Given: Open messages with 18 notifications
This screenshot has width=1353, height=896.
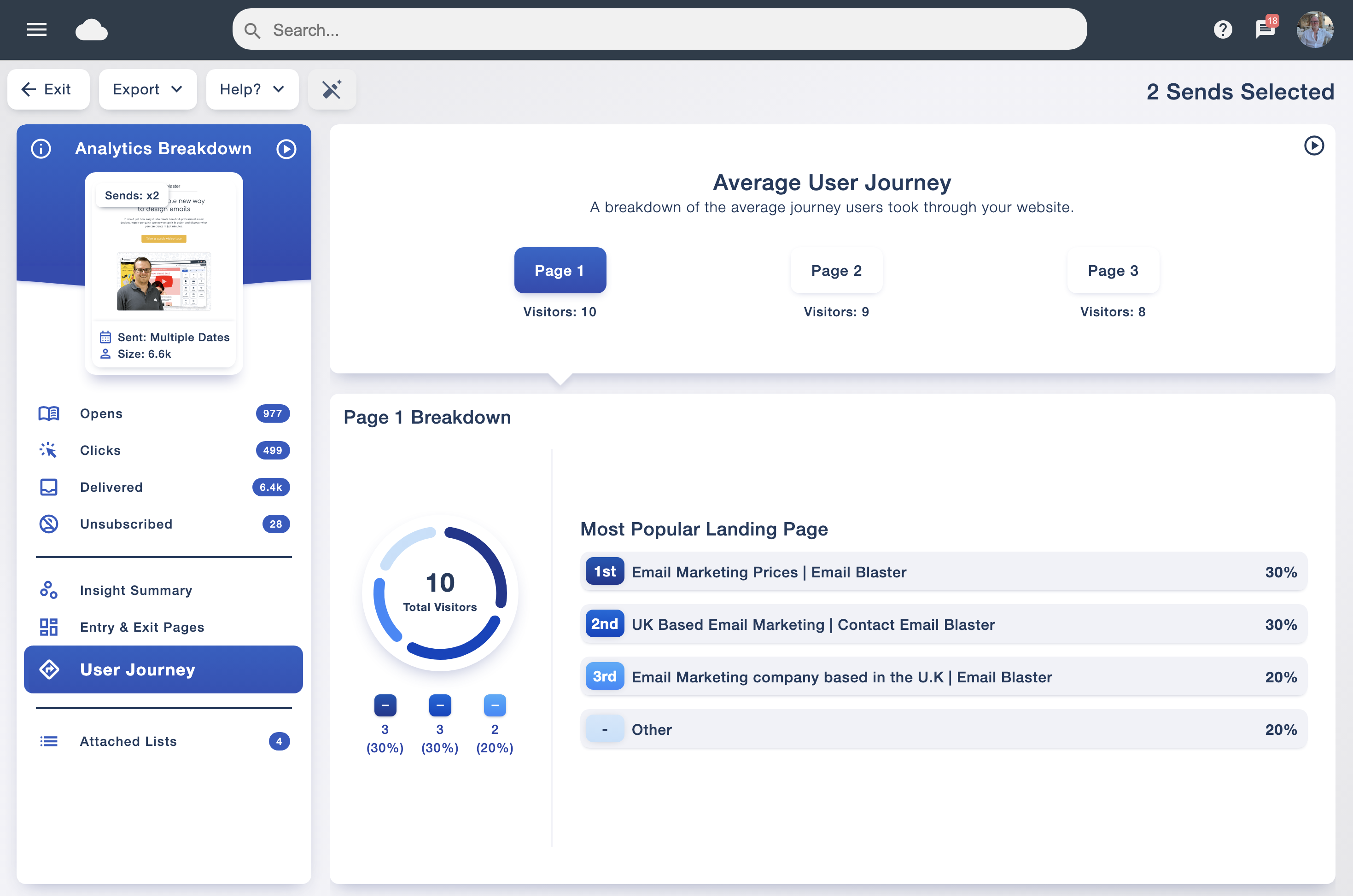Looking at the screenshot, I should [1266, 28].
